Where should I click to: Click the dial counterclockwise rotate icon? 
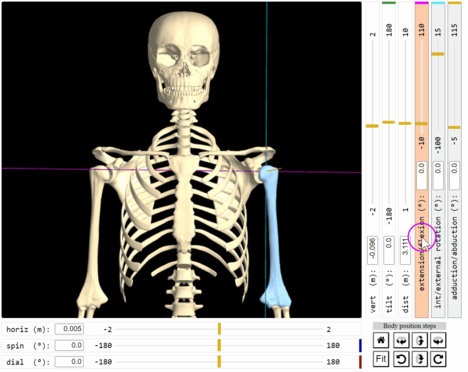pos(401,359)
